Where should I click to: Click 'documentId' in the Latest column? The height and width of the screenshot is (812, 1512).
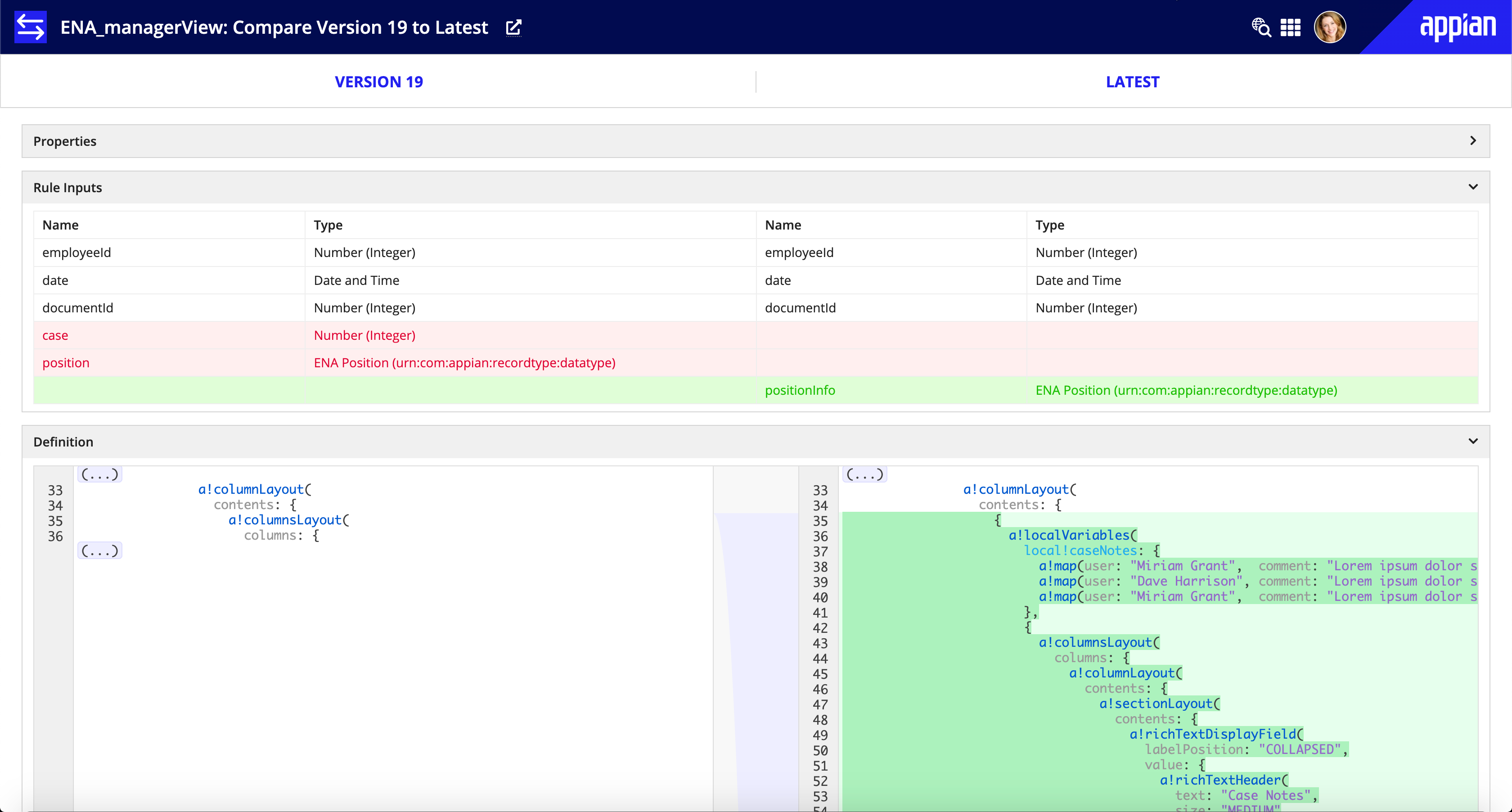coord(800,308)
